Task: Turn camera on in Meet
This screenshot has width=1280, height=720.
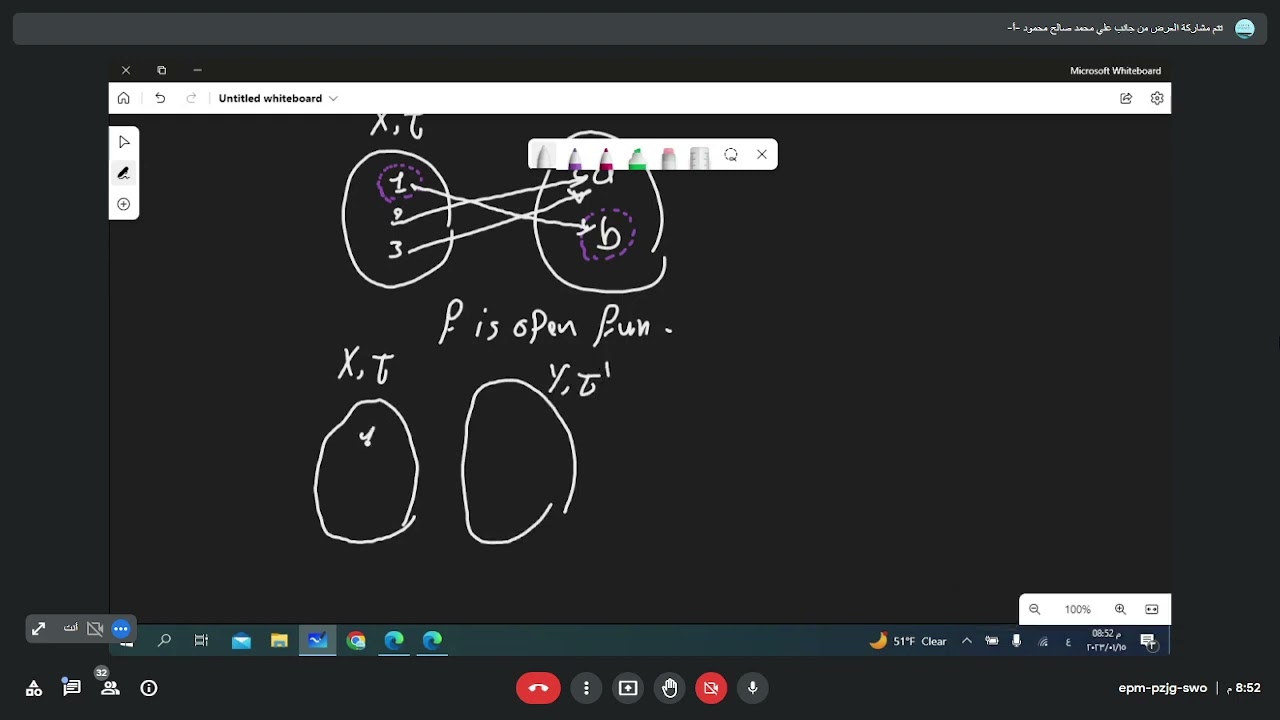Action: [711, 688]
